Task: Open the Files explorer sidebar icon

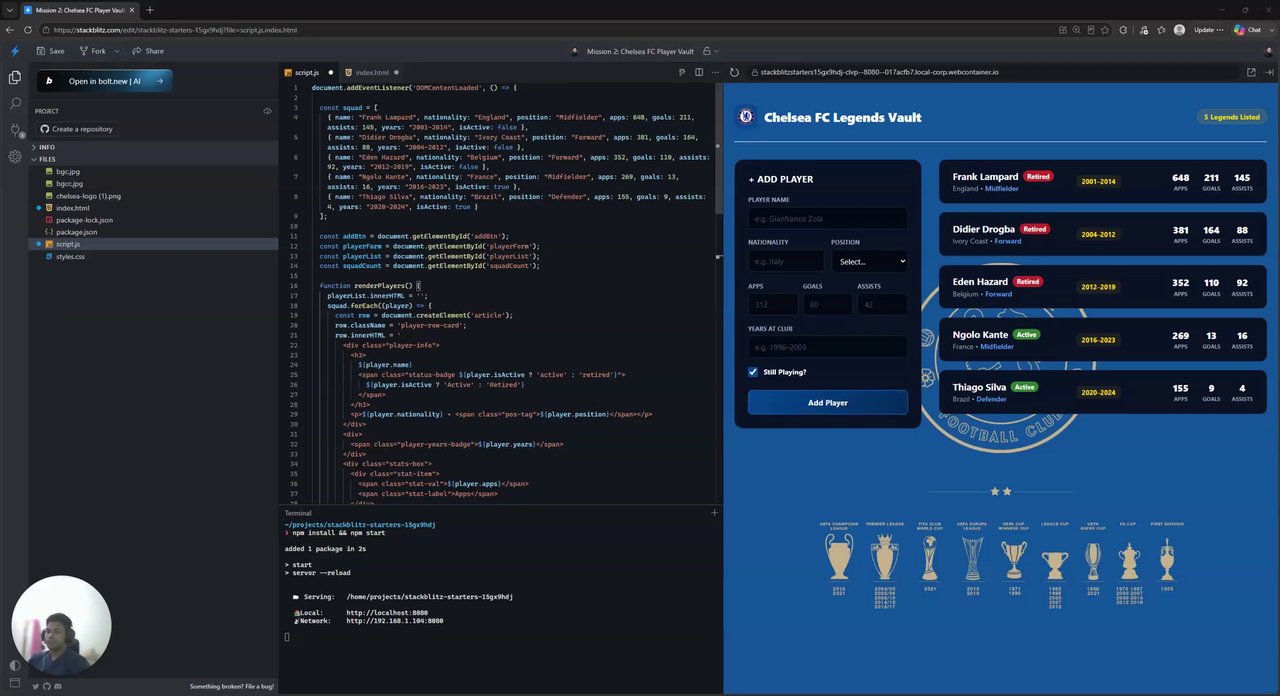Action: pyautogui.click(x=14, y=78)
